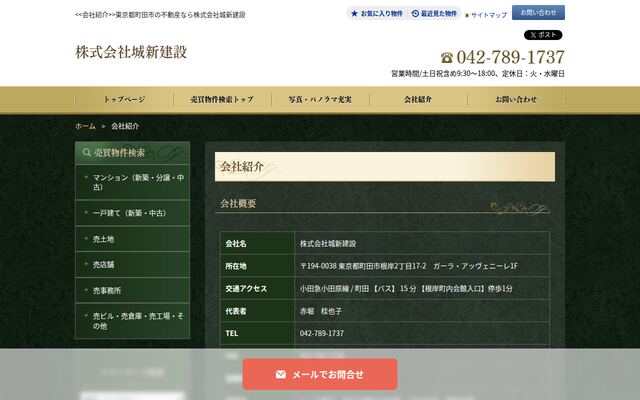
Task: Click the large 042-789-1737 header phone number
Action: point(510,57)
